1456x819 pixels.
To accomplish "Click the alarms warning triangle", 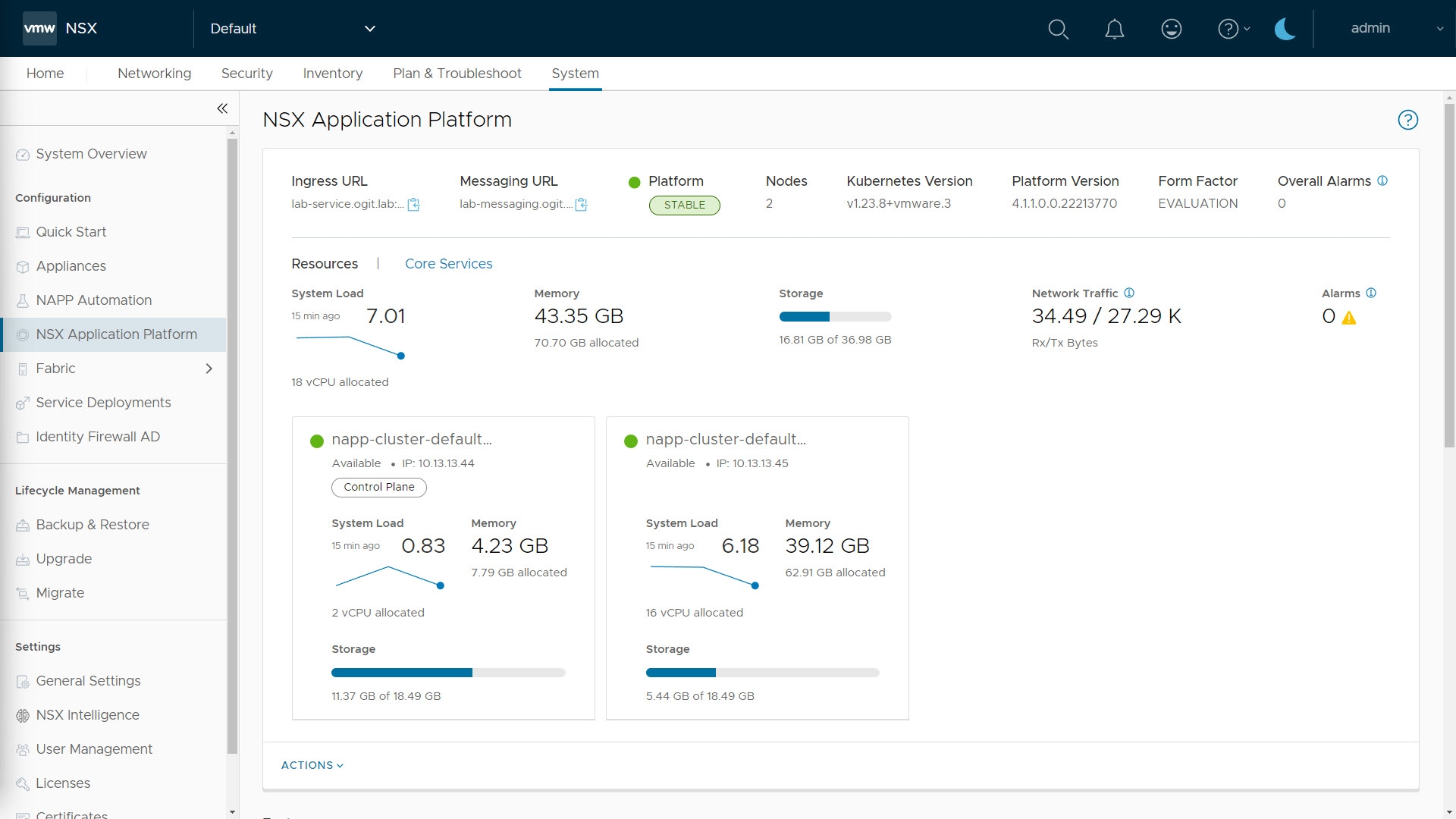I will [1348, 318].
